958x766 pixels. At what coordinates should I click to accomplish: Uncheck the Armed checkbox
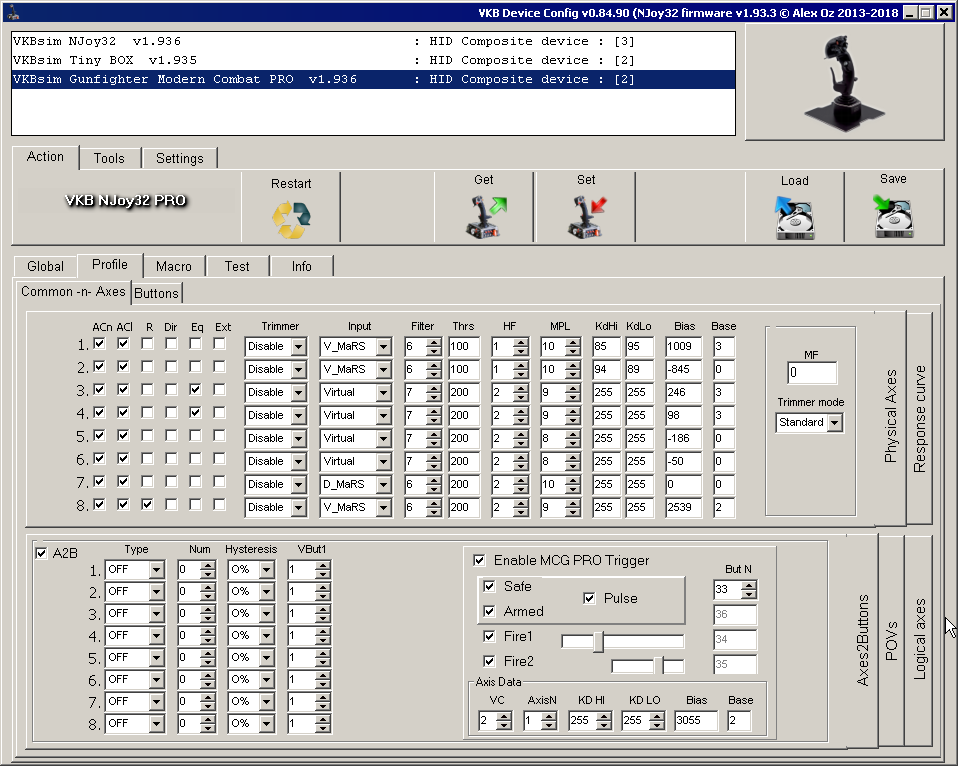point(489,611)
